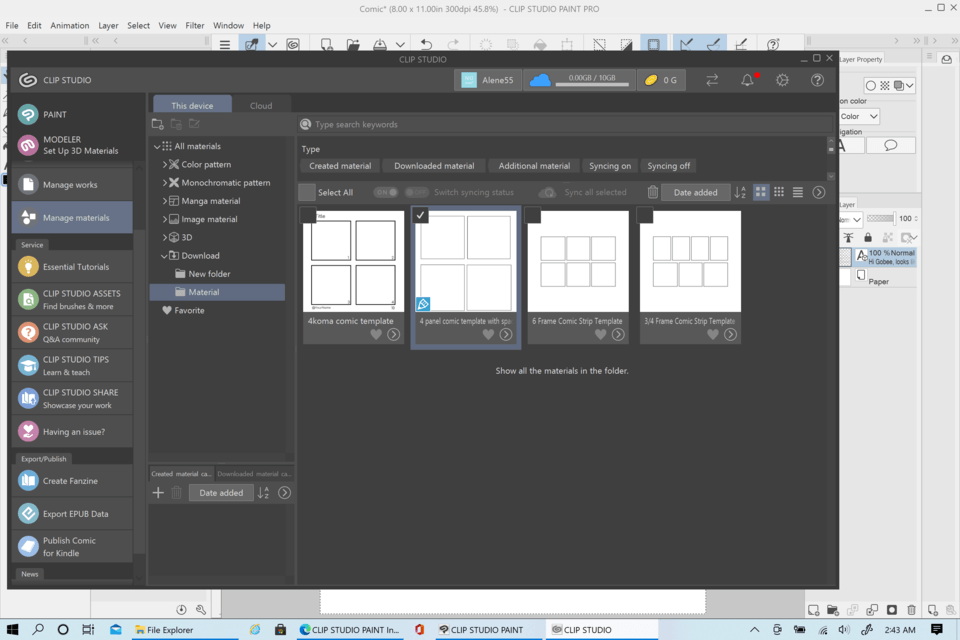This screenshot has height=640, width=960.
Task: Switch to large thumbnail view
Action: coord(760,192)
